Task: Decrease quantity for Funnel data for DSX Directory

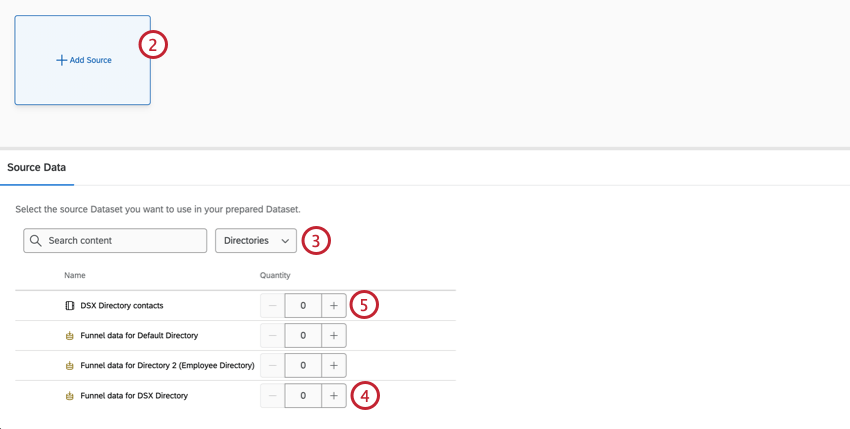Action: (x=272, y=396)
